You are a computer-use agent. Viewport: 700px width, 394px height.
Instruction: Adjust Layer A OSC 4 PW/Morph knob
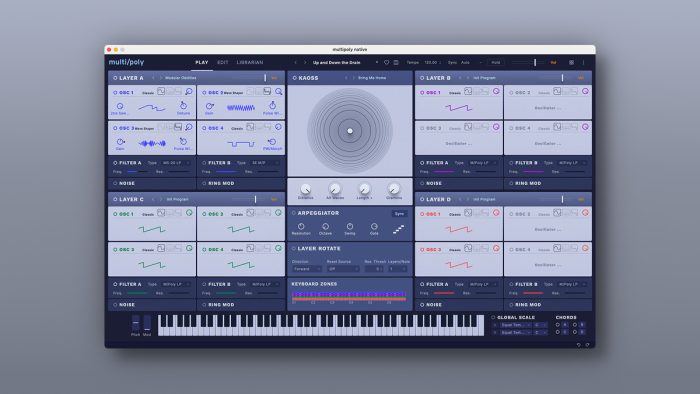(x=272, y=141)
